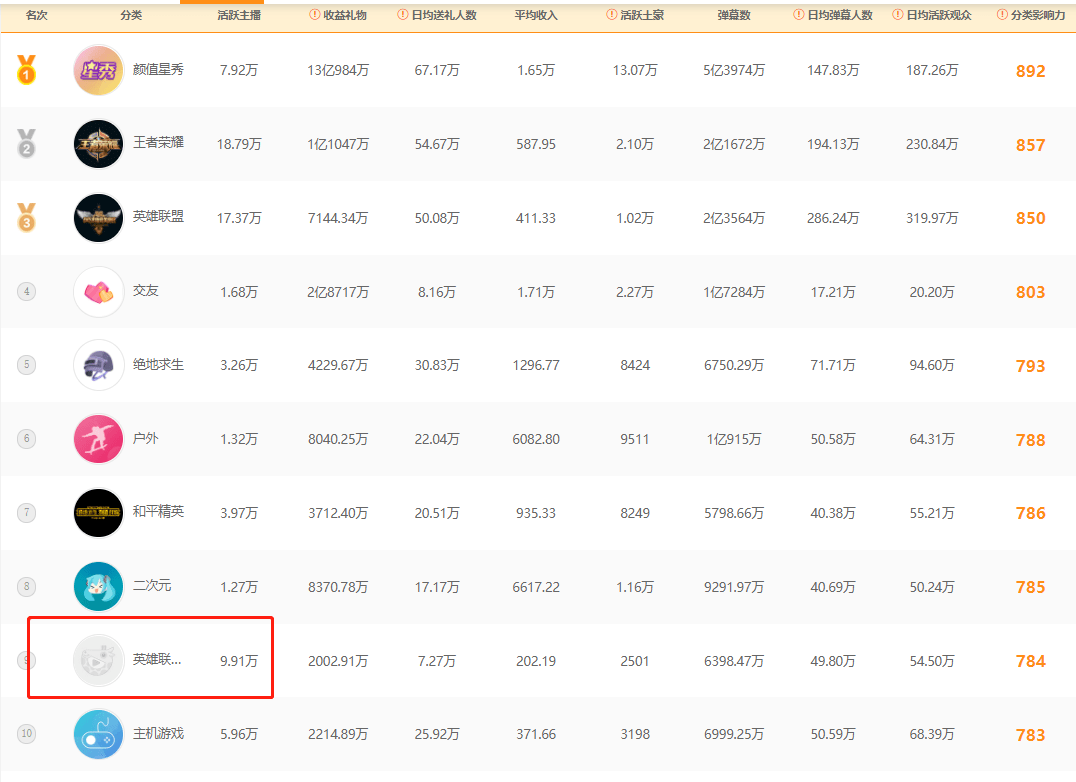The width and height of the screenshot is (1076, 782).
Task: Click the 和平精英 logo avatar
Action: [98, 512]
